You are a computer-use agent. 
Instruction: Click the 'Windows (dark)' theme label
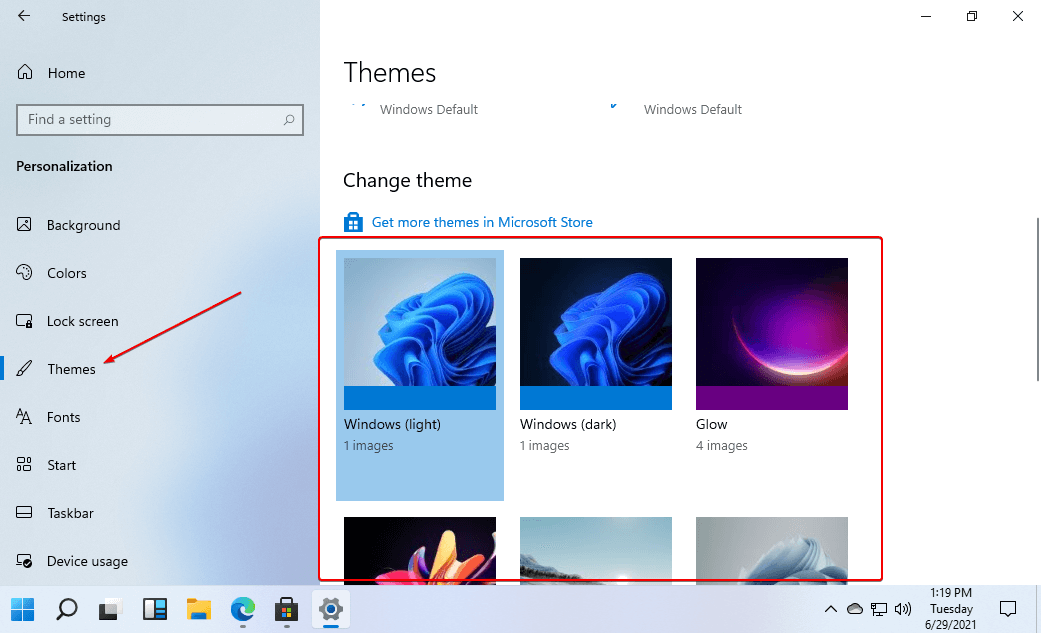[568, 424]
